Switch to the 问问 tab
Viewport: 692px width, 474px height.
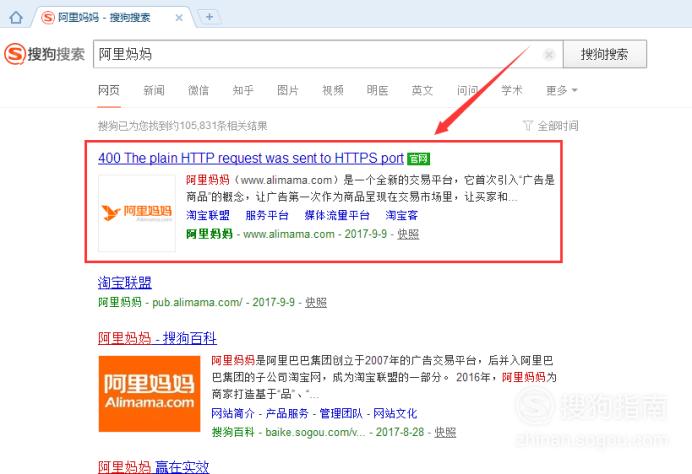(467, 90)
